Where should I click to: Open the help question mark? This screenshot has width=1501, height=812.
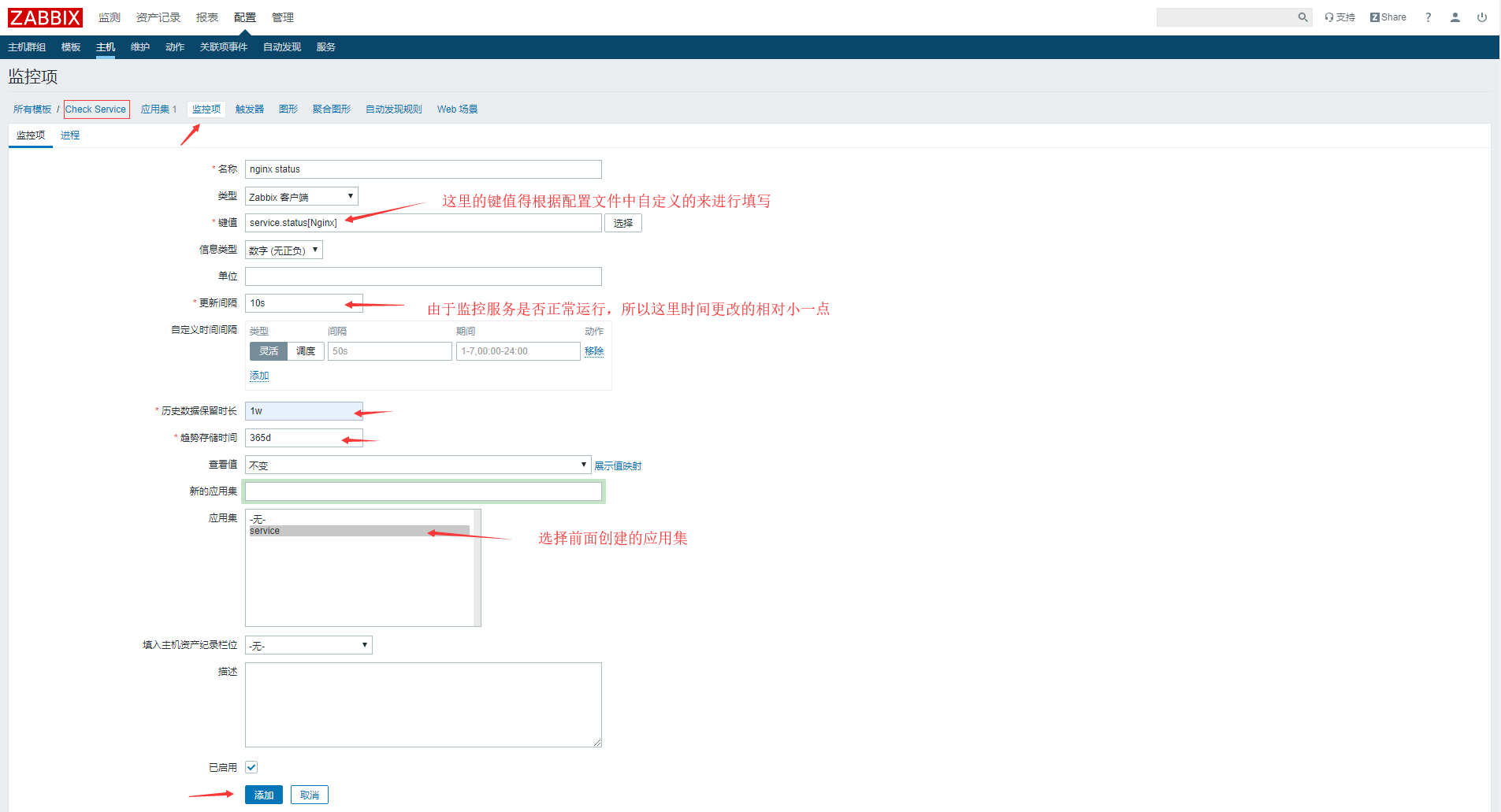tap(1428, 17)
